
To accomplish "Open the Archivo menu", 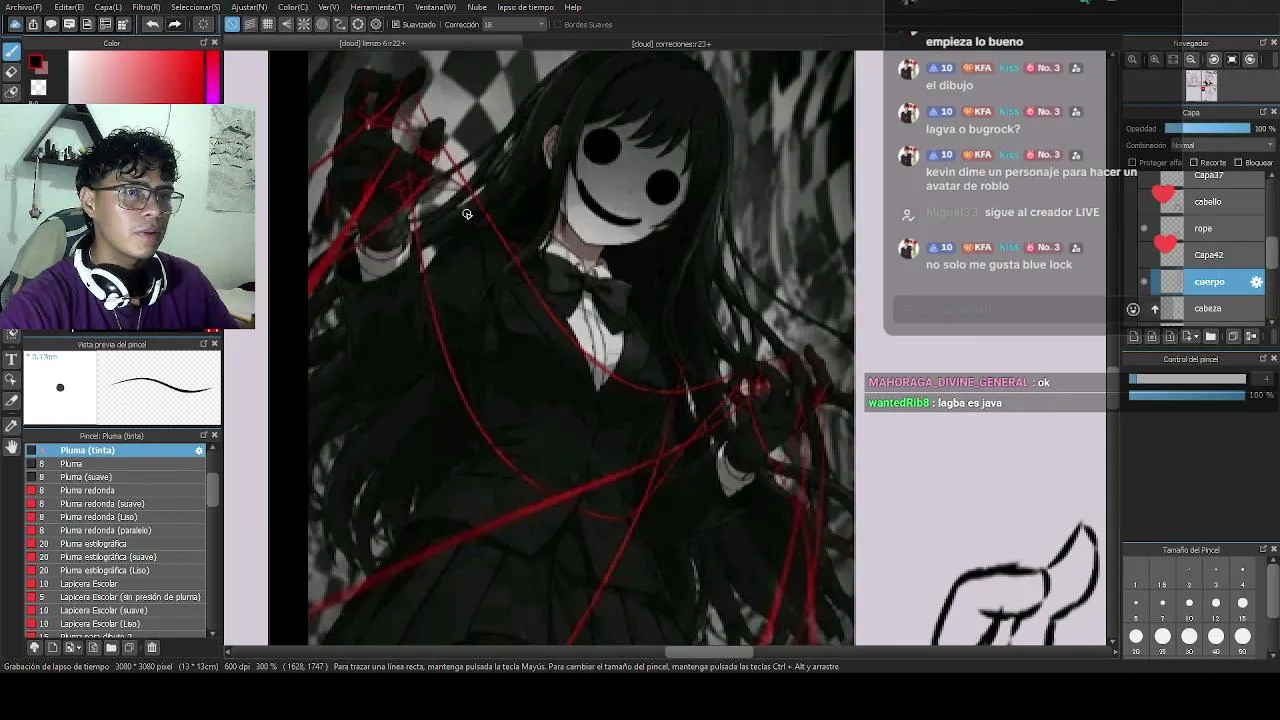I will [24, 7].
